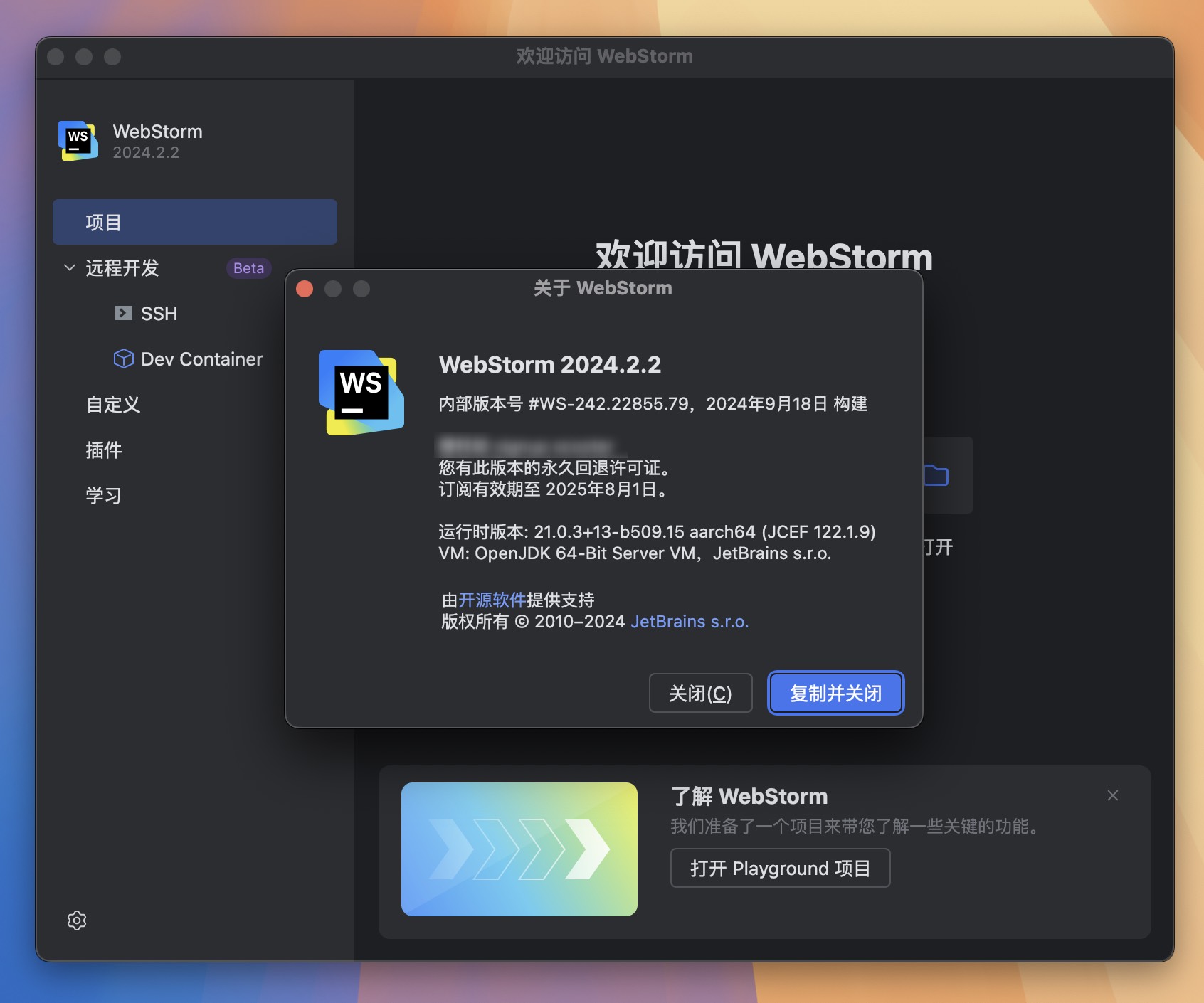Viewport: 1204px width, 1003px height.
Task: Click the 了解 WebStorm banner title
Action: pos(749,796)
